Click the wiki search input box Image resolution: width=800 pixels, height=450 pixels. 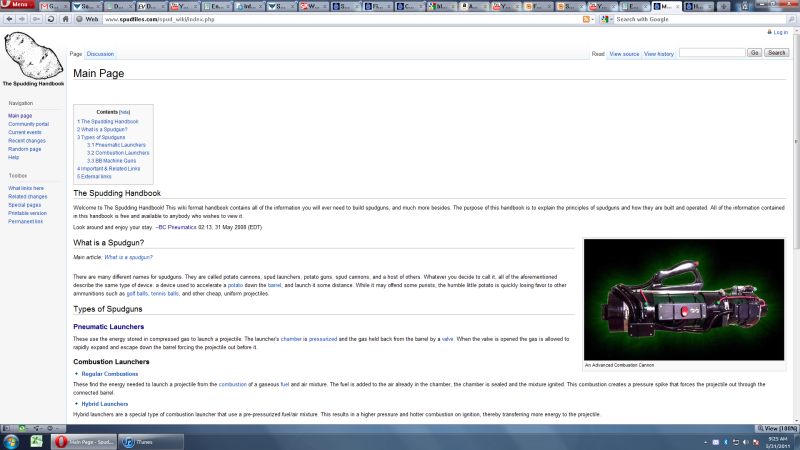tap(712, 53)
